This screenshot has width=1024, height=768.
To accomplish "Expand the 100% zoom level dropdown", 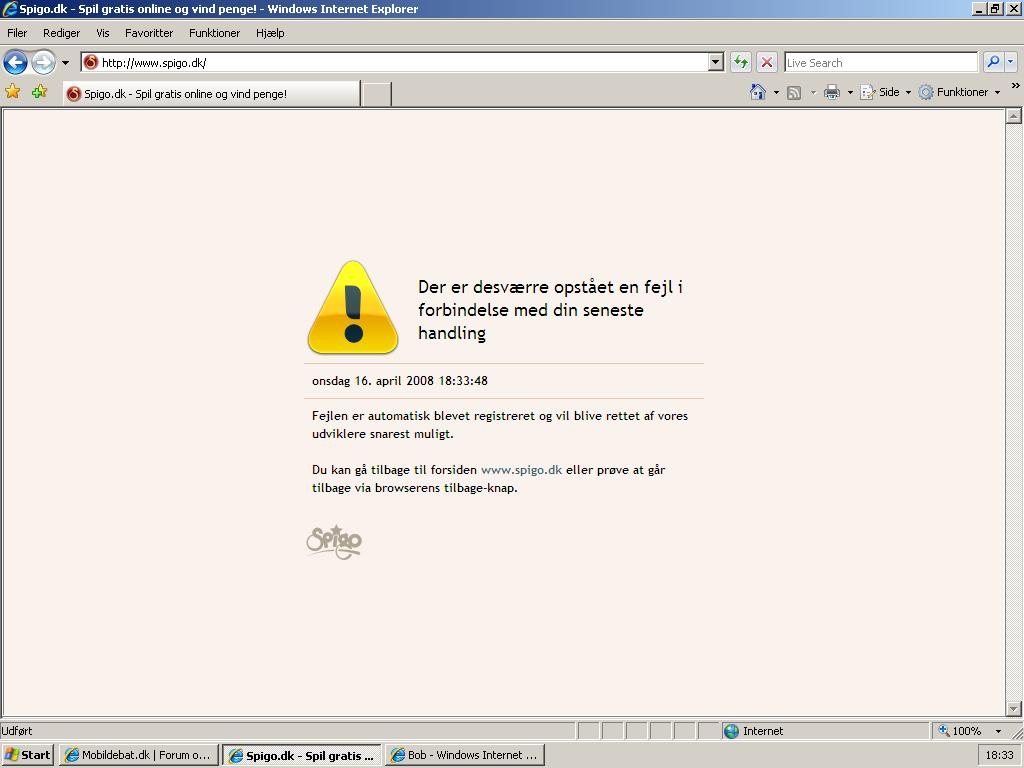I will (x=997, y=731).
